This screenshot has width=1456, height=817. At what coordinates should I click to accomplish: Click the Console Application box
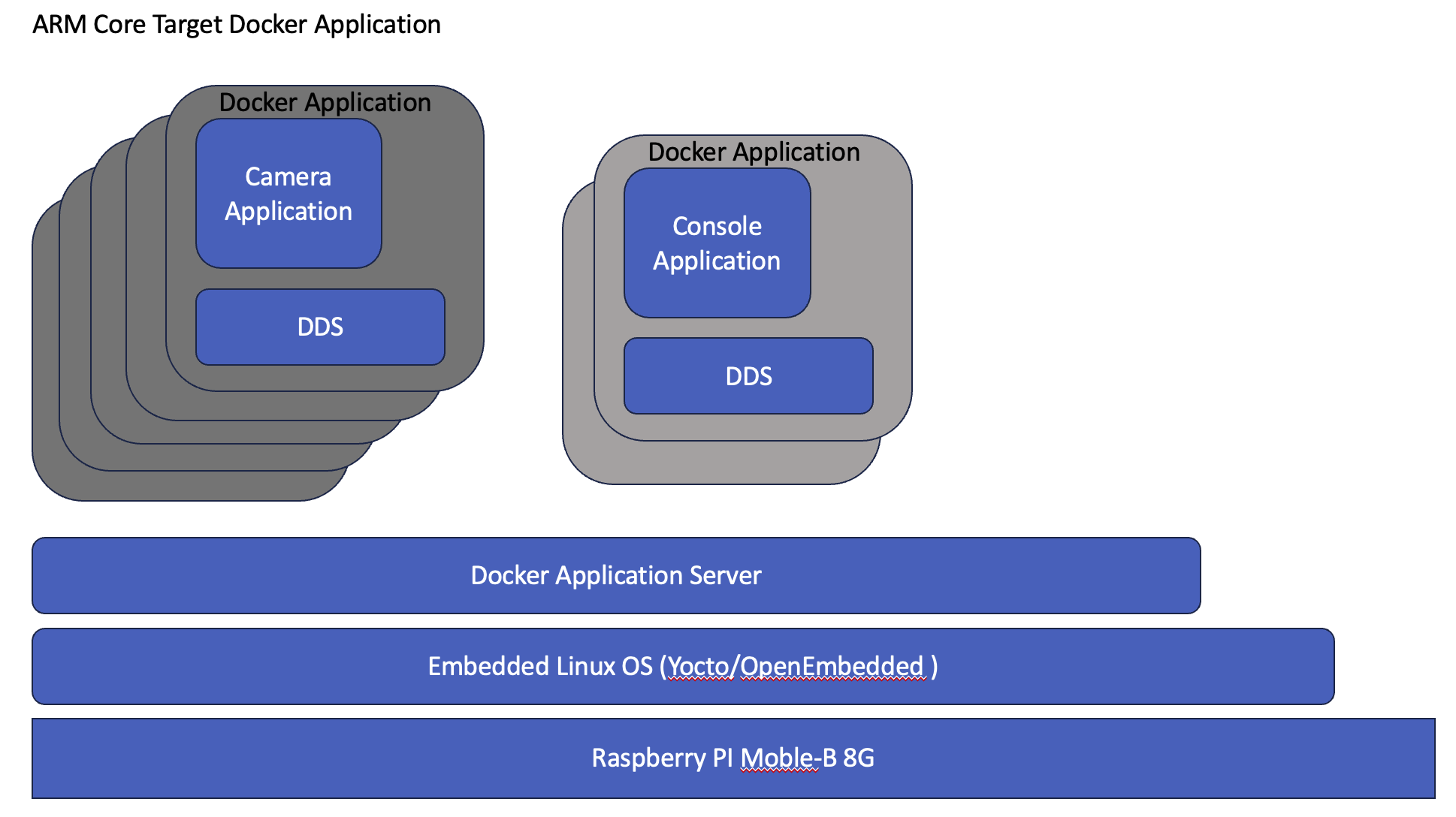coord(717,243)
